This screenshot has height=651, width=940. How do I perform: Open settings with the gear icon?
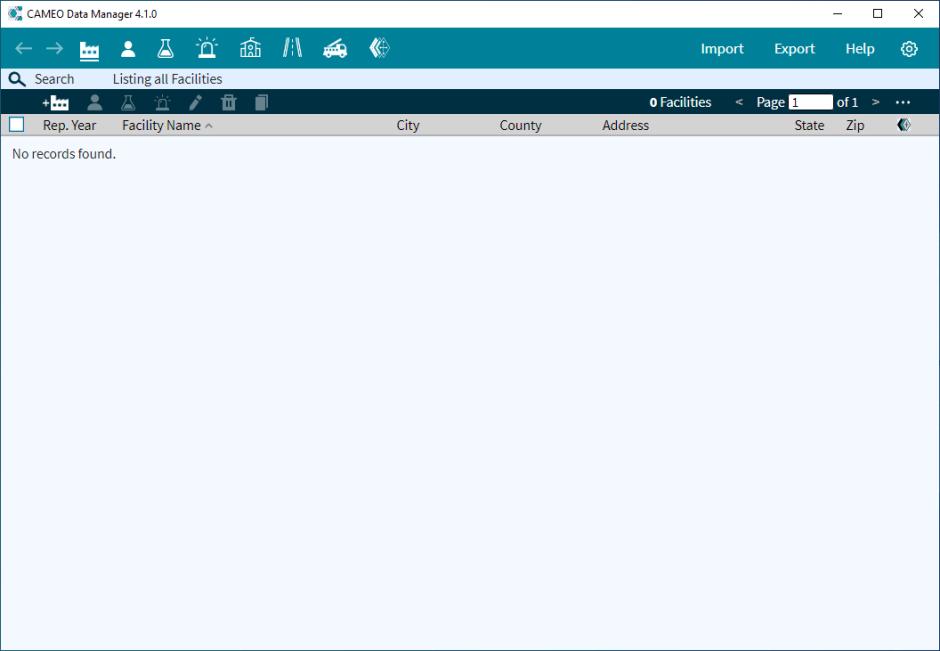909,49
